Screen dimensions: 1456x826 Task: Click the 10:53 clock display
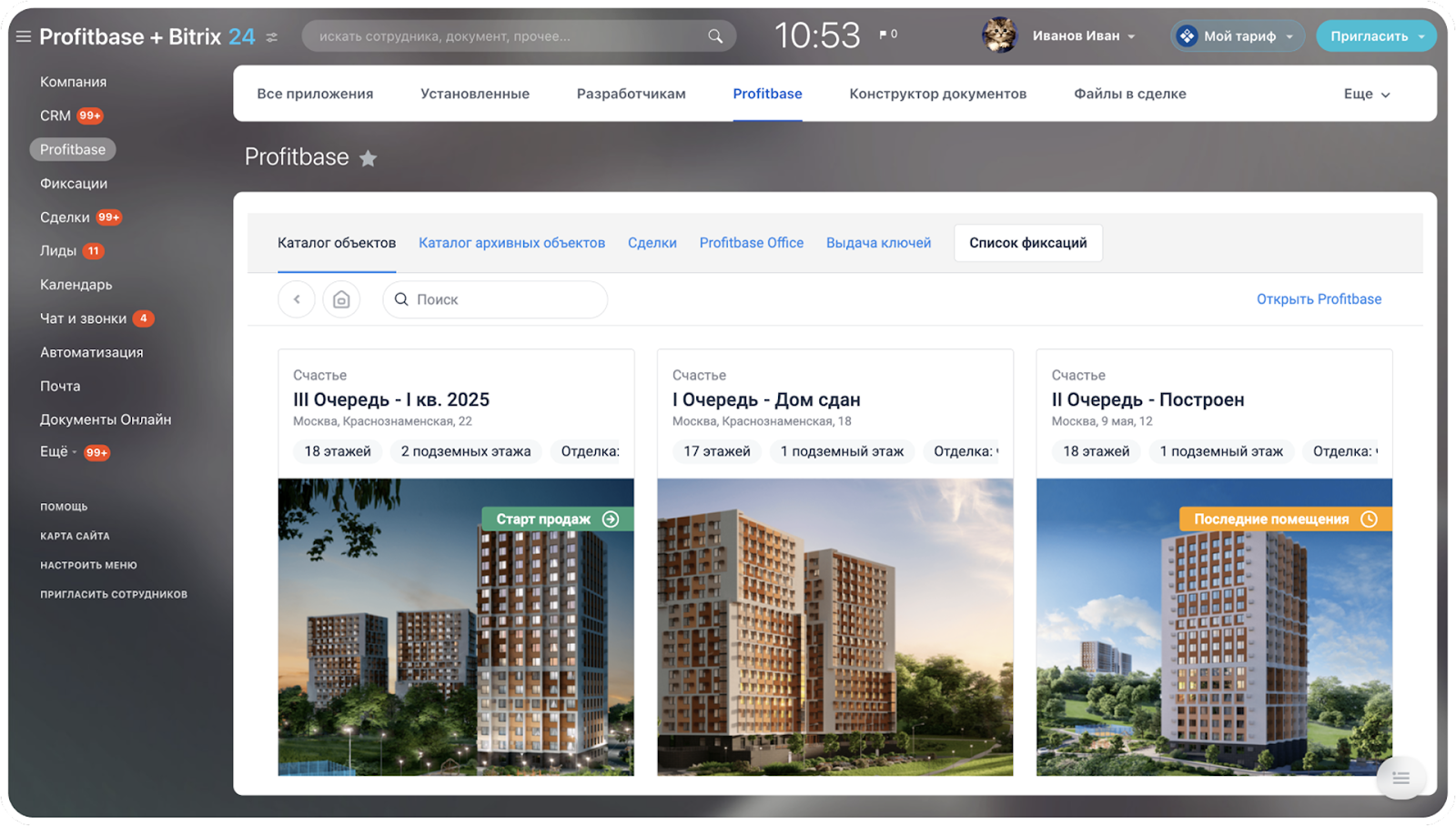pos(817,35)
